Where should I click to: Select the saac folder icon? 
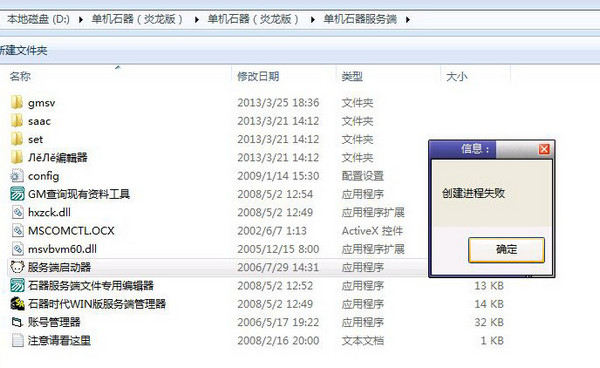point(17,121)
